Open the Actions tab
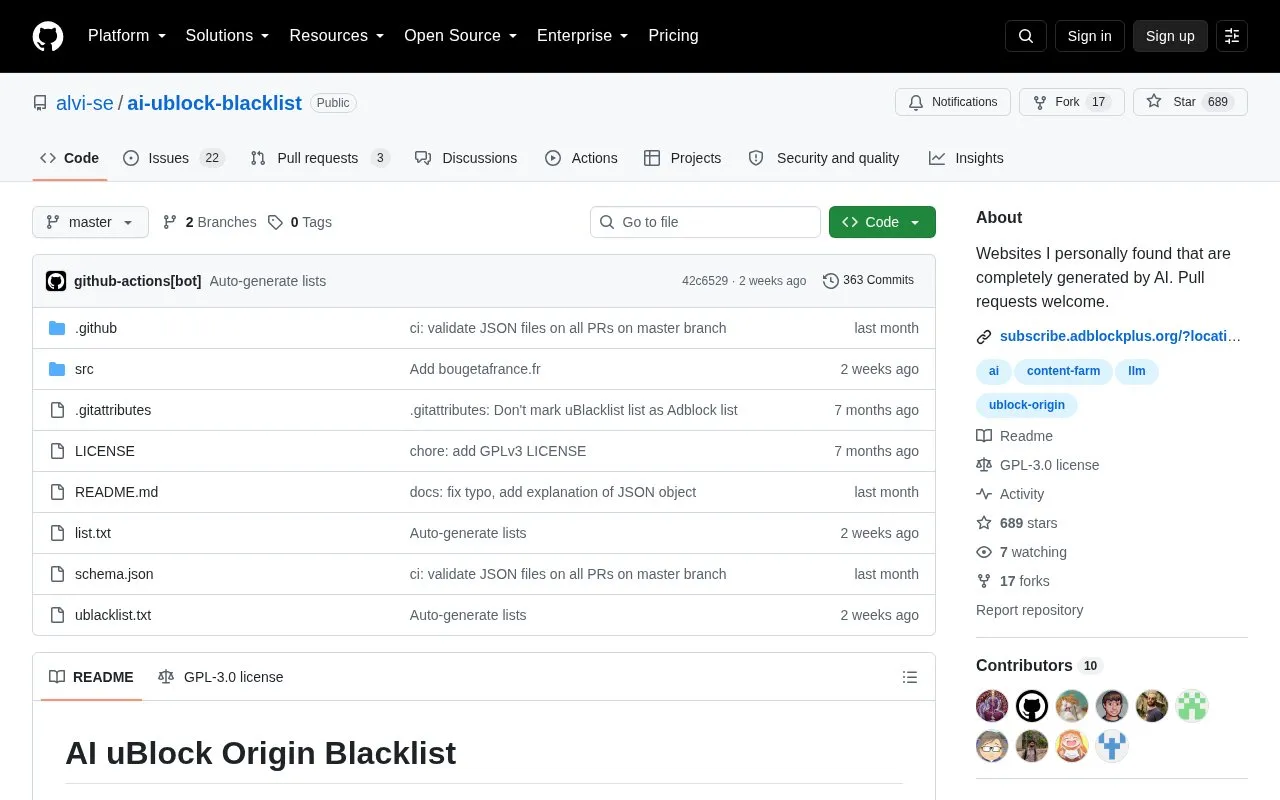Screen dimensions: 1280x800 [x=581, y=158]
